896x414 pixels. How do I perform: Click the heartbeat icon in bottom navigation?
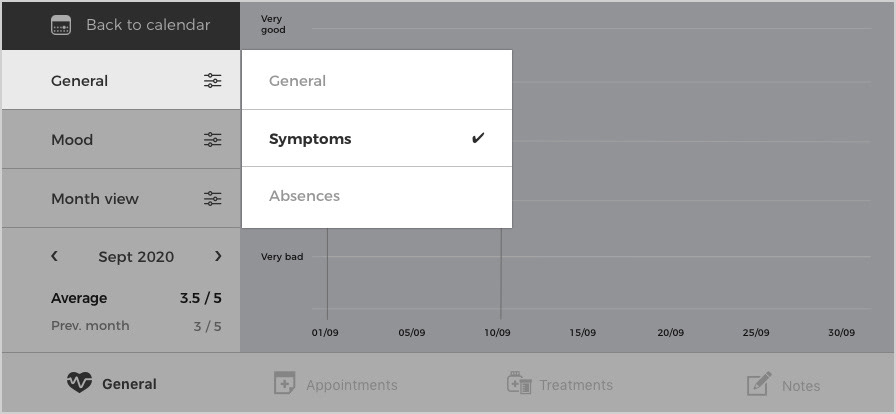pyautogui.click(x=79, y=382)
